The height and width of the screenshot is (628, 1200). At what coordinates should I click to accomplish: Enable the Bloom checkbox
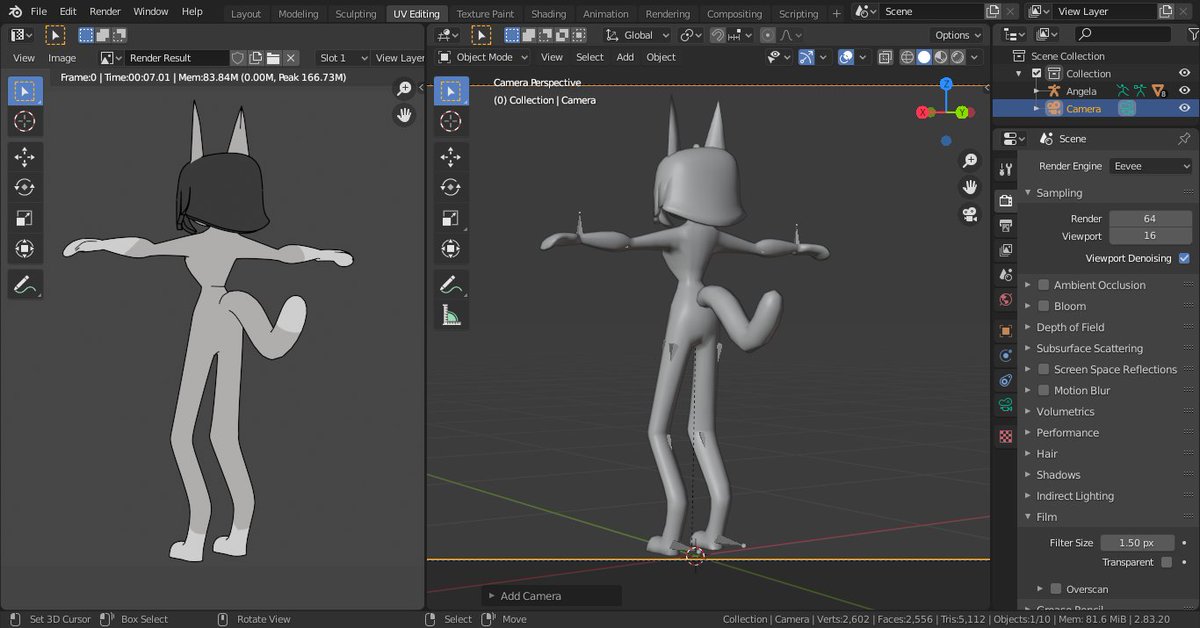click(1043, 306)
